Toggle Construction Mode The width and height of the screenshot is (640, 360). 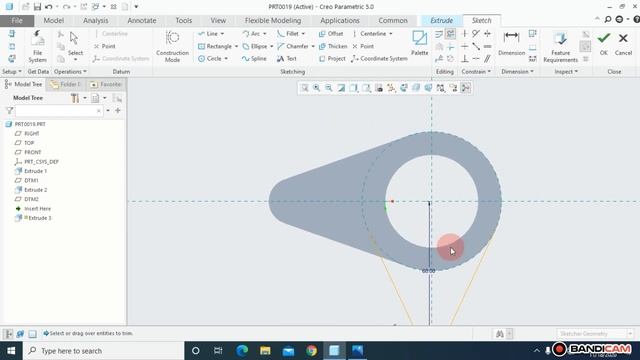[172, 46]
